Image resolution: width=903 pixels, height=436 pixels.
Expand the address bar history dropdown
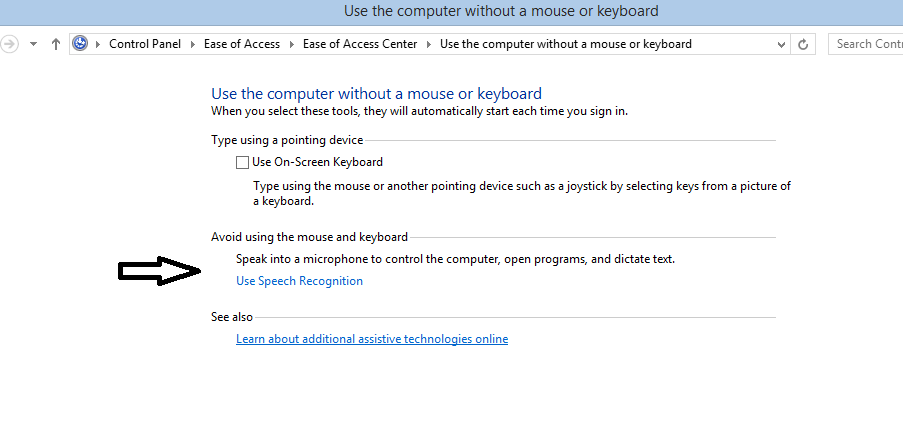coord(781,44)
